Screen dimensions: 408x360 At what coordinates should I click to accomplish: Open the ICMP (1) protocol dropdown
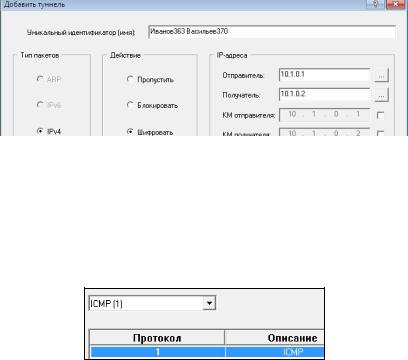pos(209,303)
